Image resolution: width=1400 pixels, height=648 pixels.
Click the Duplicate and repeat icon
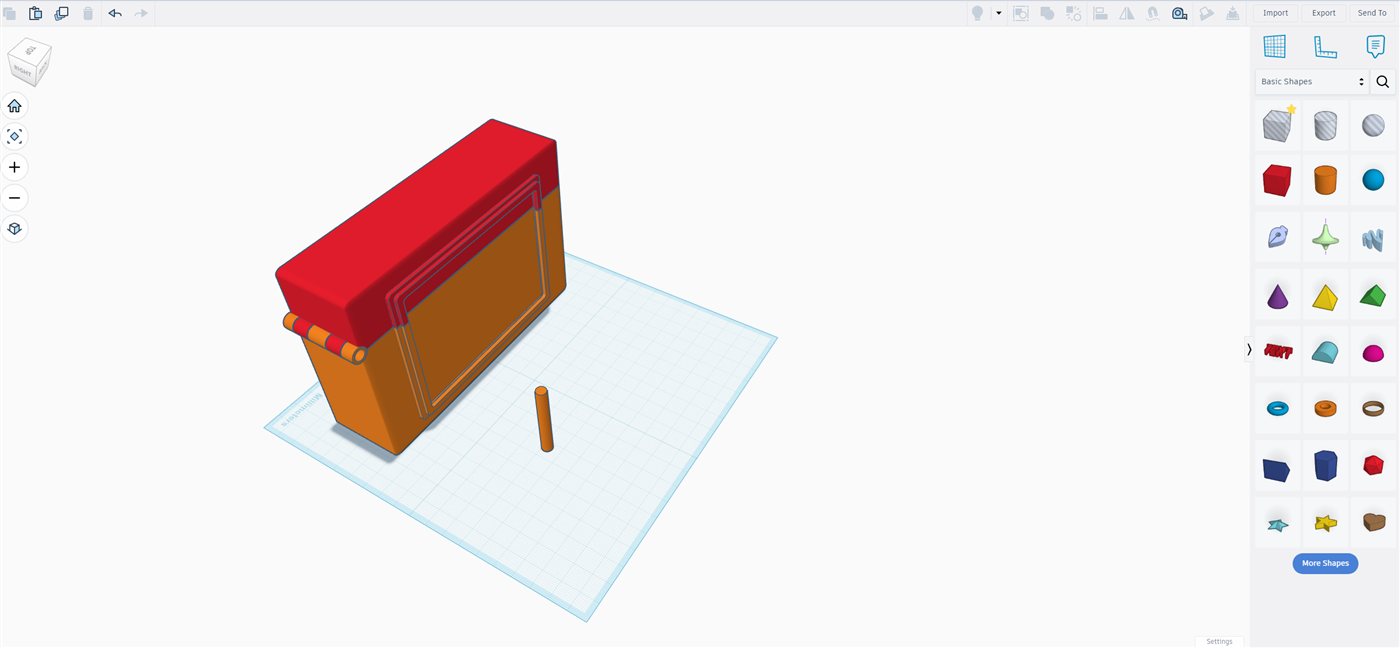click(61, 13)
